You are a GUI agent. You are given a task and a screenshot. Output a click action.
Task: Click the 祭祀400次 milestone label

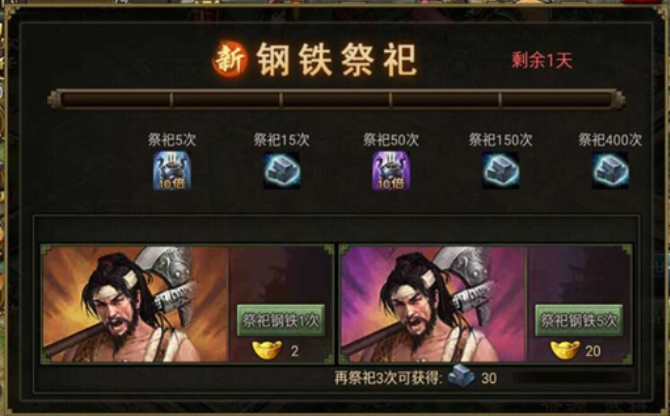coord(610,140)
